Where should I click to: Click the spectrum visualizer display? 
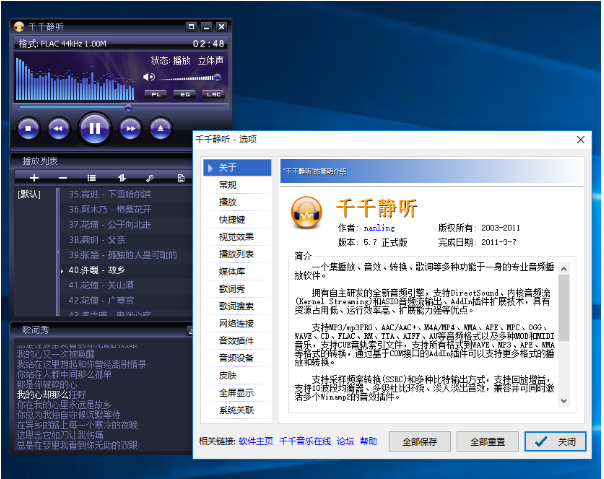tap(75, 79)
